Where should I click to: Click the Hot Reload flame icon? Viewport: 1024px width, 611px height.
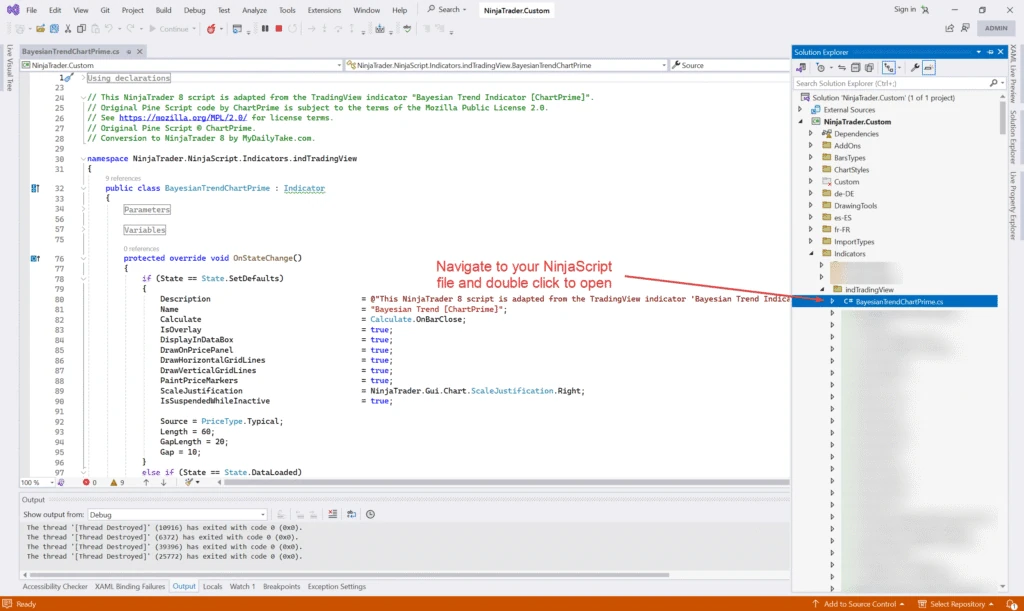[x=211, y=29]
